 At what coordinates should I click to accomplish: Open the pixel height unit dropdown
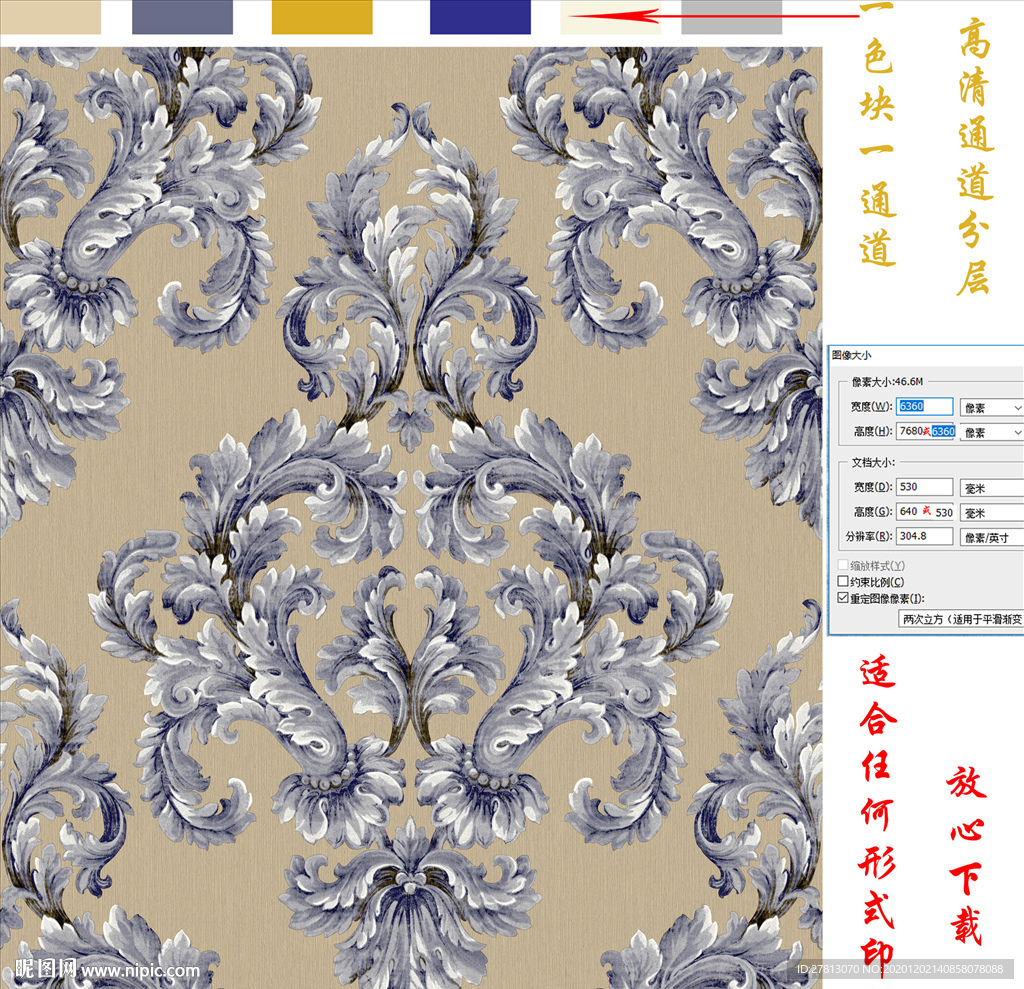(x=992, y=432)
